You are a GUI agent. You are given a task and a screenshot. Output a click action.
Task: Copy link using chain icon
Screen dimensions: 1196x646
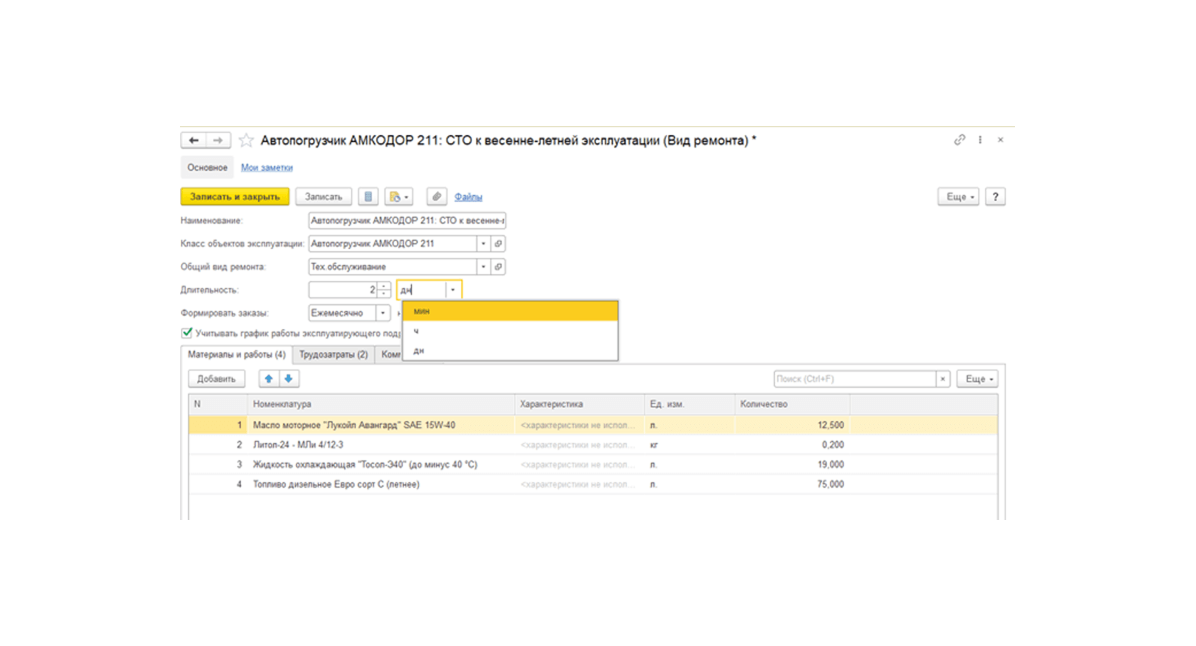point(959,140)
